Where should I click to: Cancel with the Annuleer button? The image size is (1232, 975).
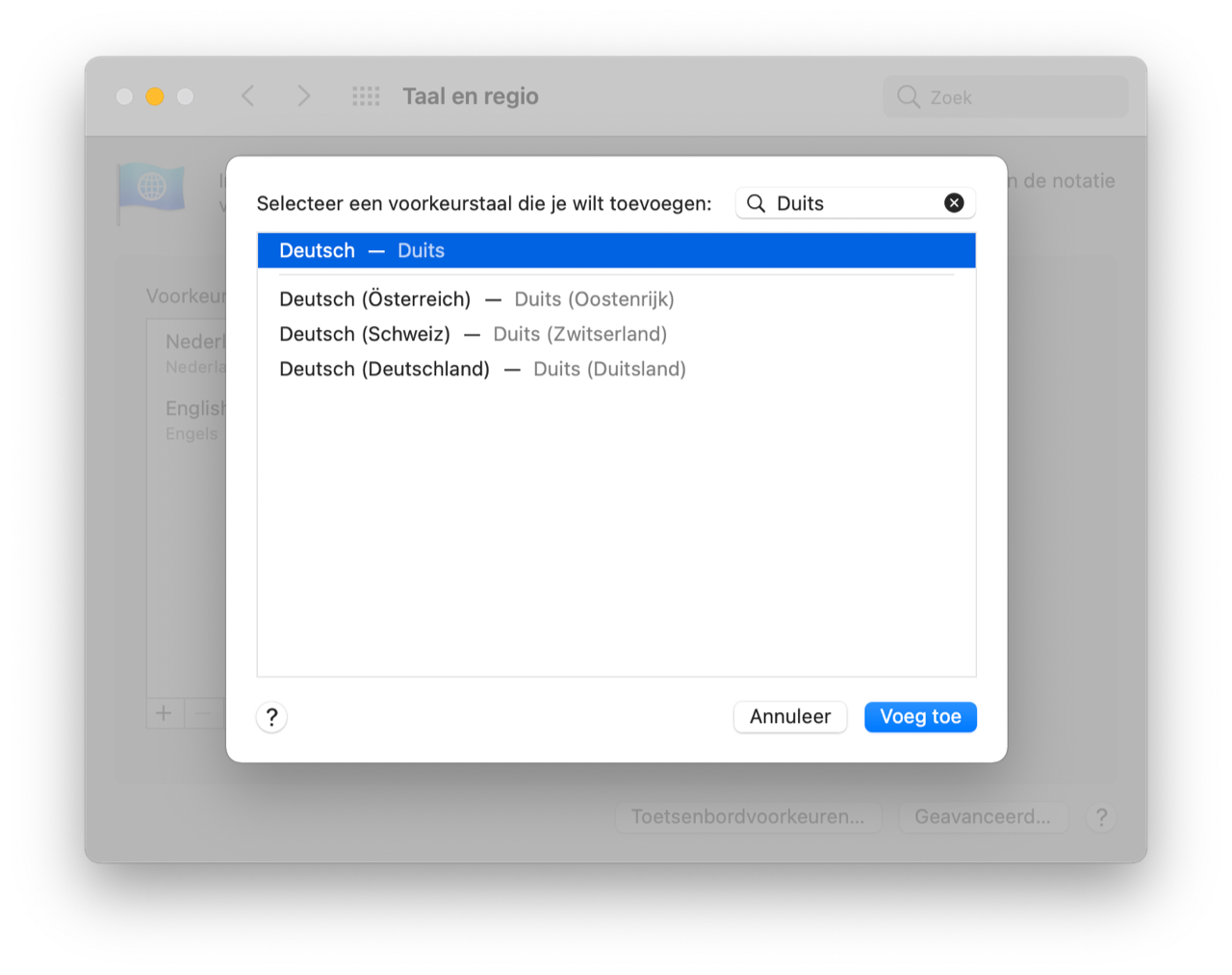point(789,717)
